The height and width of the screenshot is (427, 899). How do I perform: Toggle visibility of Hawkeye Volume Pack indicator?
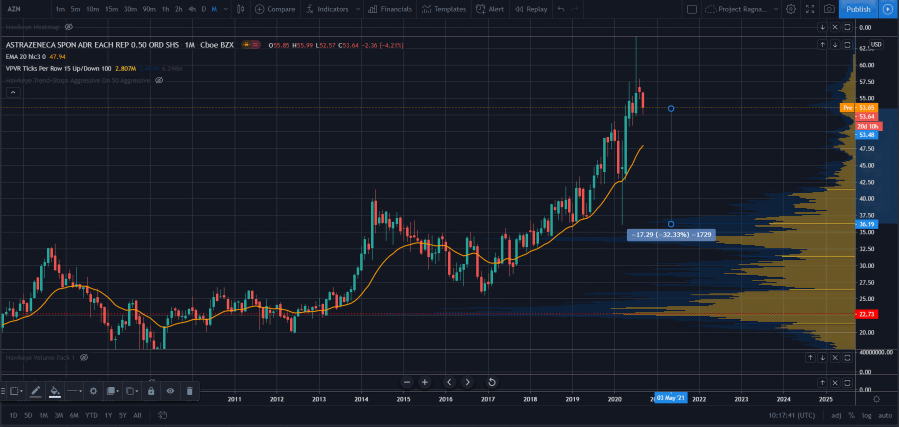point(86,357)
